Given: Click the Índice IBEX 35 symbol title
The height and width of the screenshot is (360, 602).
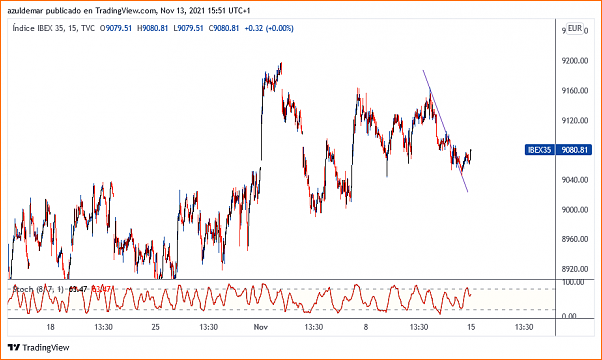Looking at the screenshot, I should click(53, 28).
